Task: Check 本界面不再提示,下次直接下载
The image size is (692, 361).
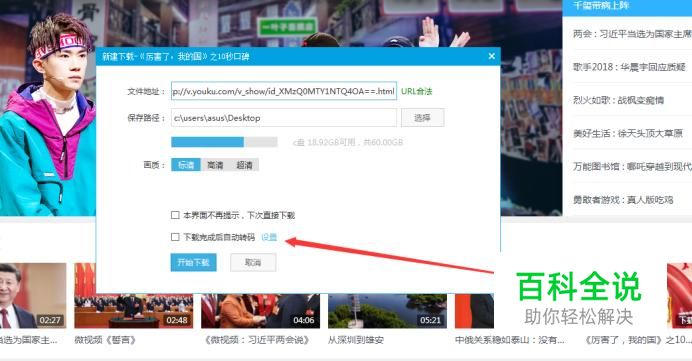Action: click(x=175, y=215)
